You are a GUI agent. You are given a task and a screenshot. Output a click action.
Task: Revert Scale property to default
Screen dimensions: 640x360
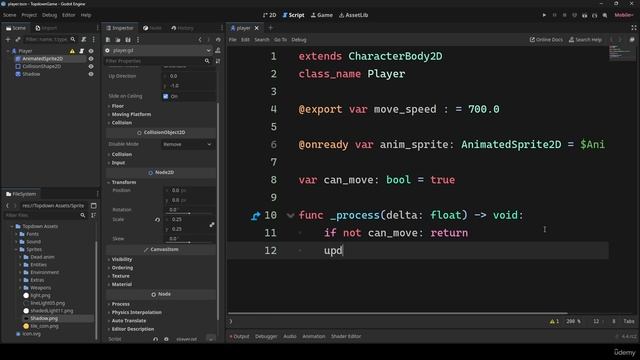157,220
